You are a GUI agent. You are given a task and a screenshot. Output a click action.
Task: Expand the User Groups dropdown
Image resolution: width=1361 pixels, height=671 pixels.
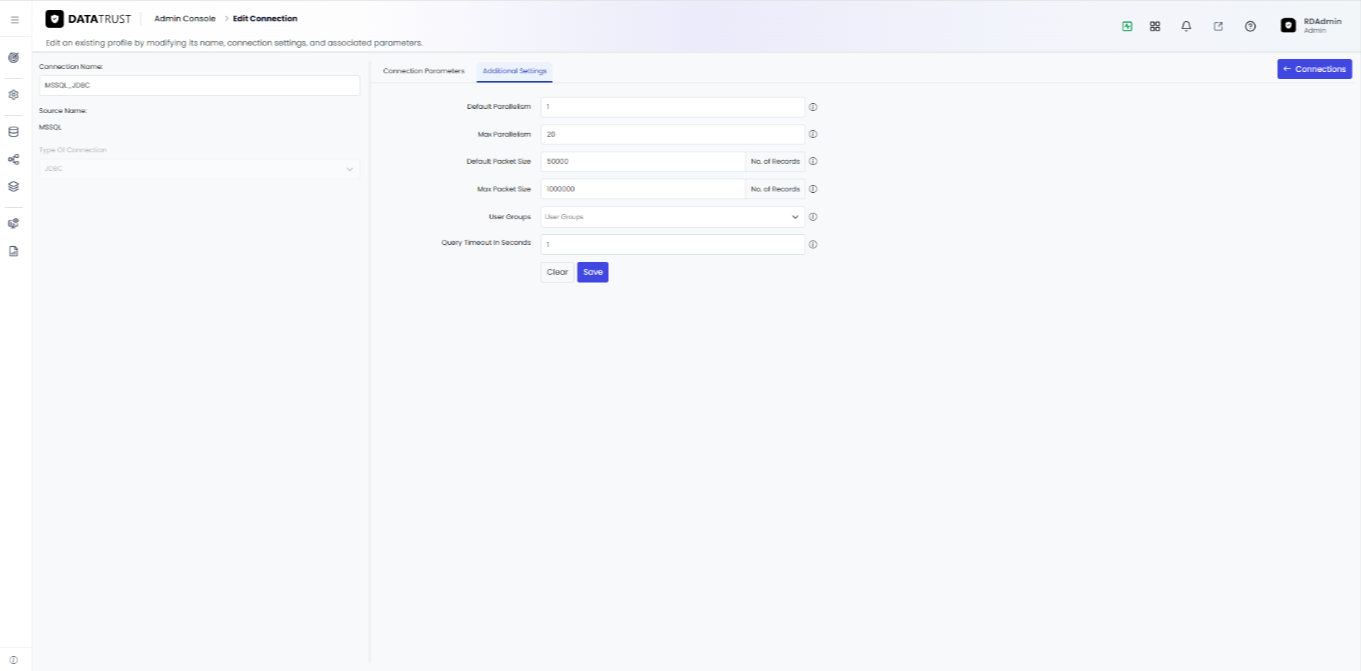[x=672, y=217]
